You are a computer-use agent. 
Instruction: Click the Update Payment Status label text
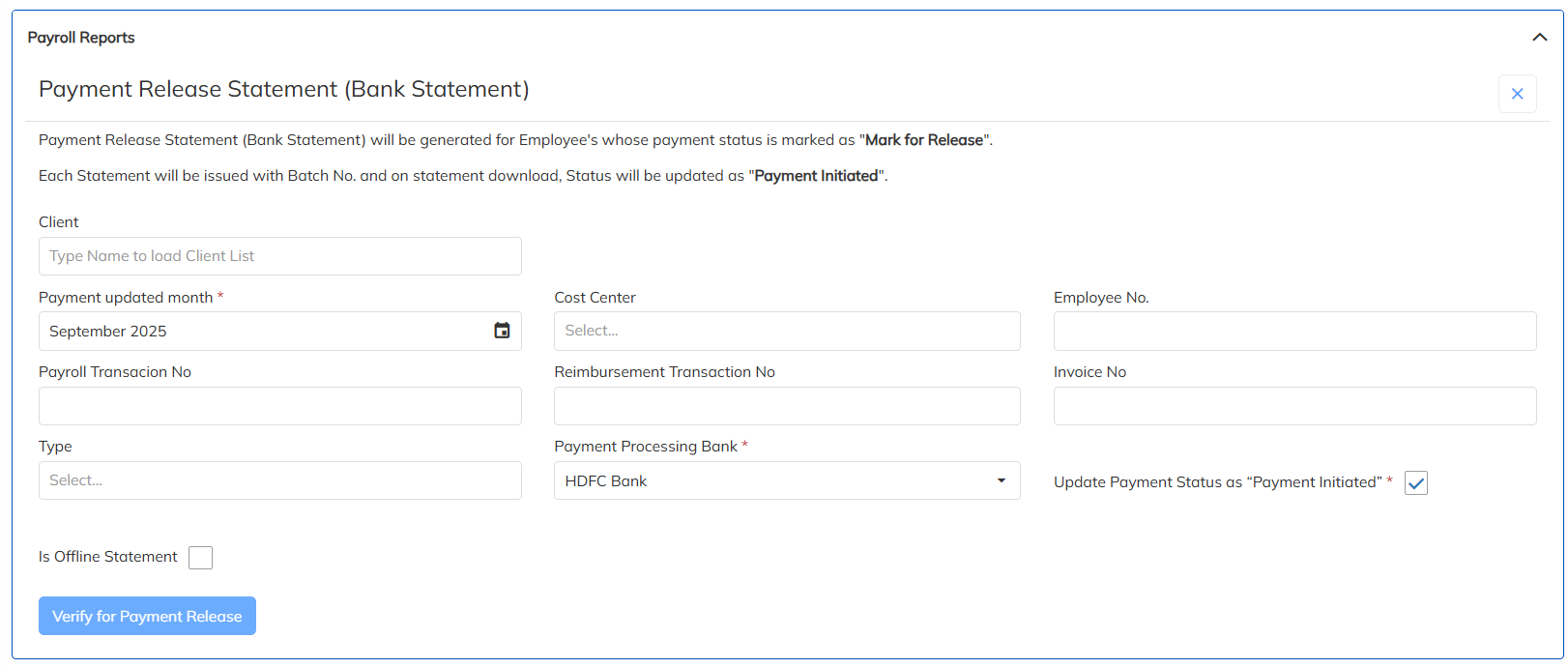click(x=1217, y=482)
